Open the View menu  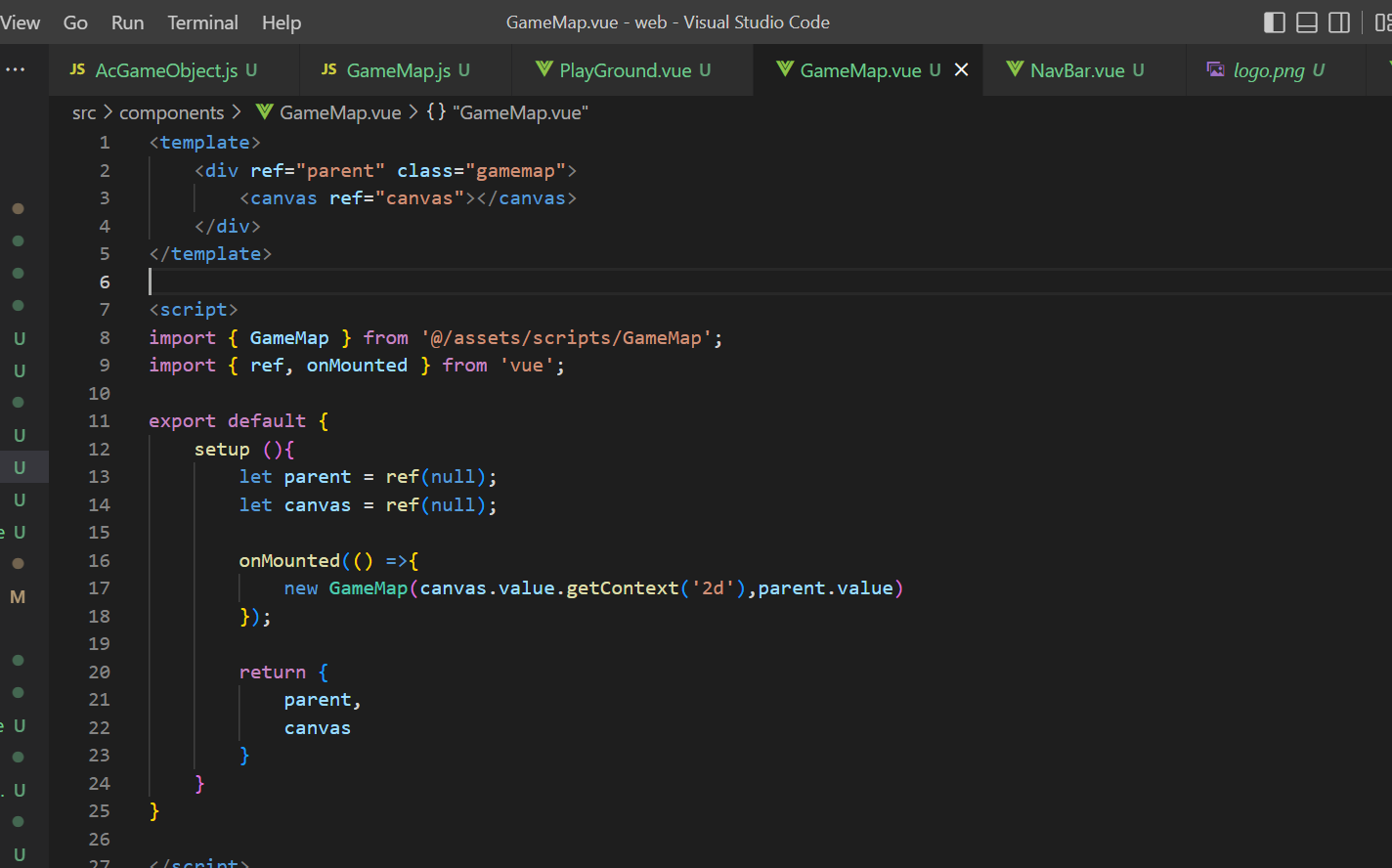20,22
